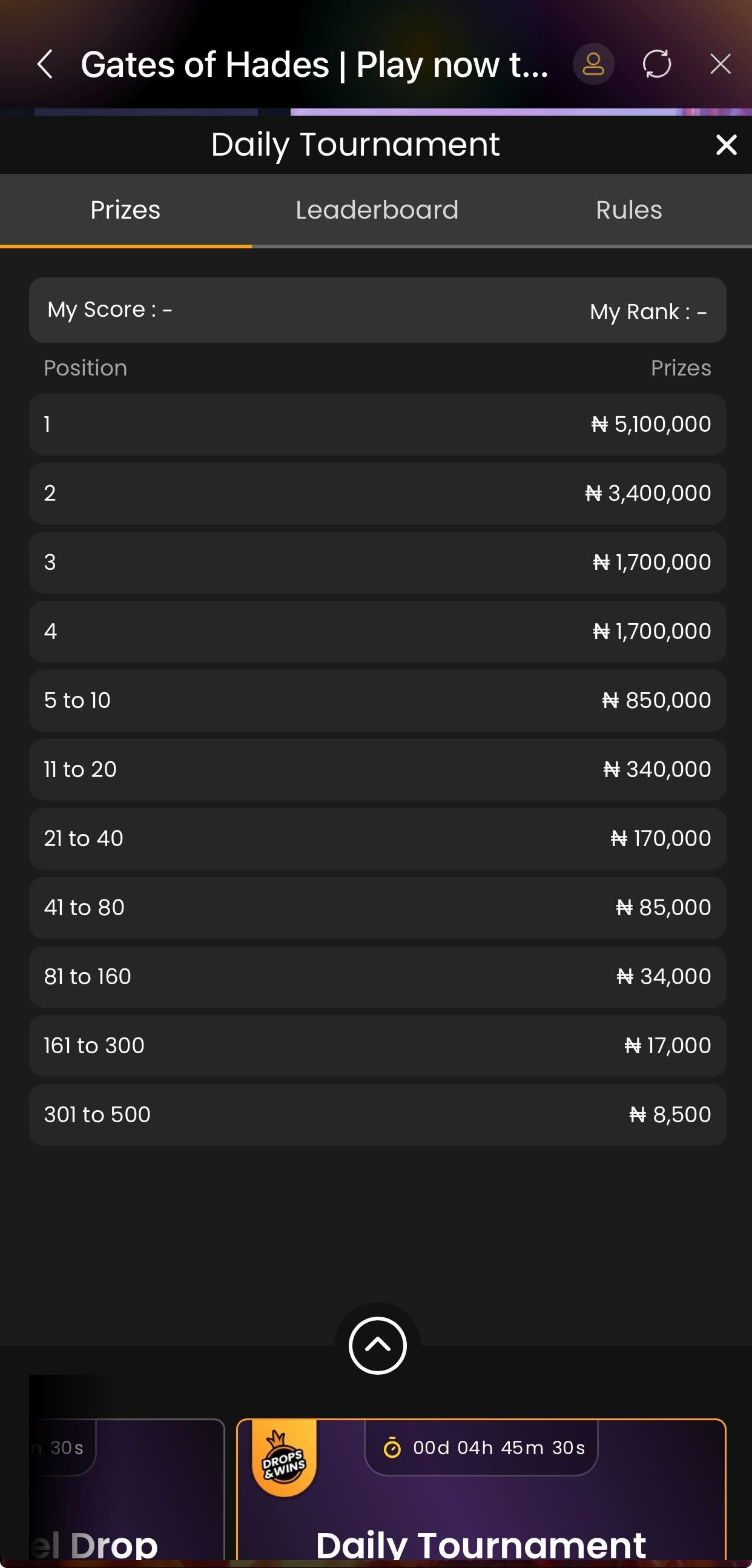Click the ₦ 3,400,000 second place row
The image size is (752, 1568).
[x=377, y=493]
